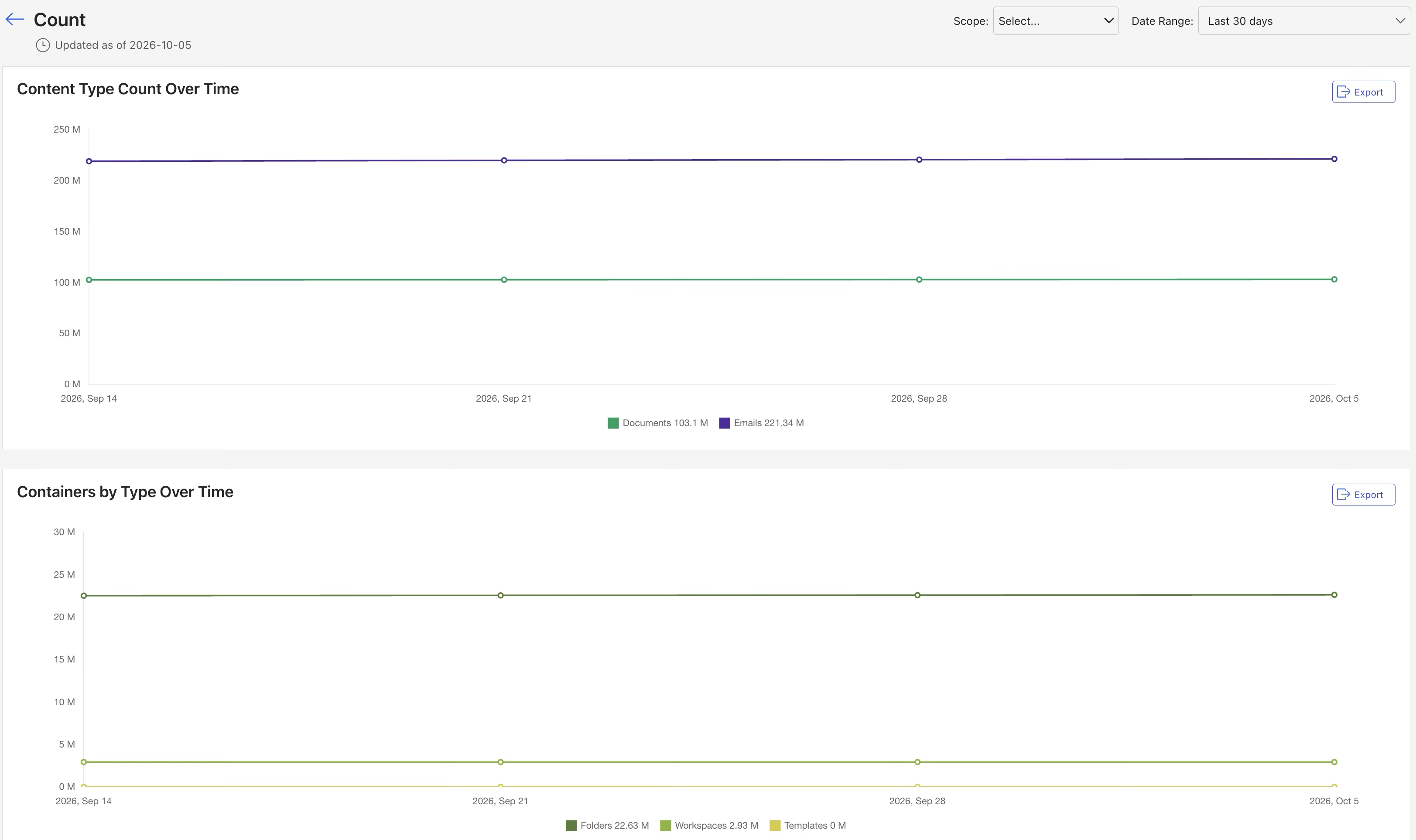This screenshot has width=1416, height=840.
Task: Click the 'Documents 103.1 M' legend label
Action: pos(665,423)
